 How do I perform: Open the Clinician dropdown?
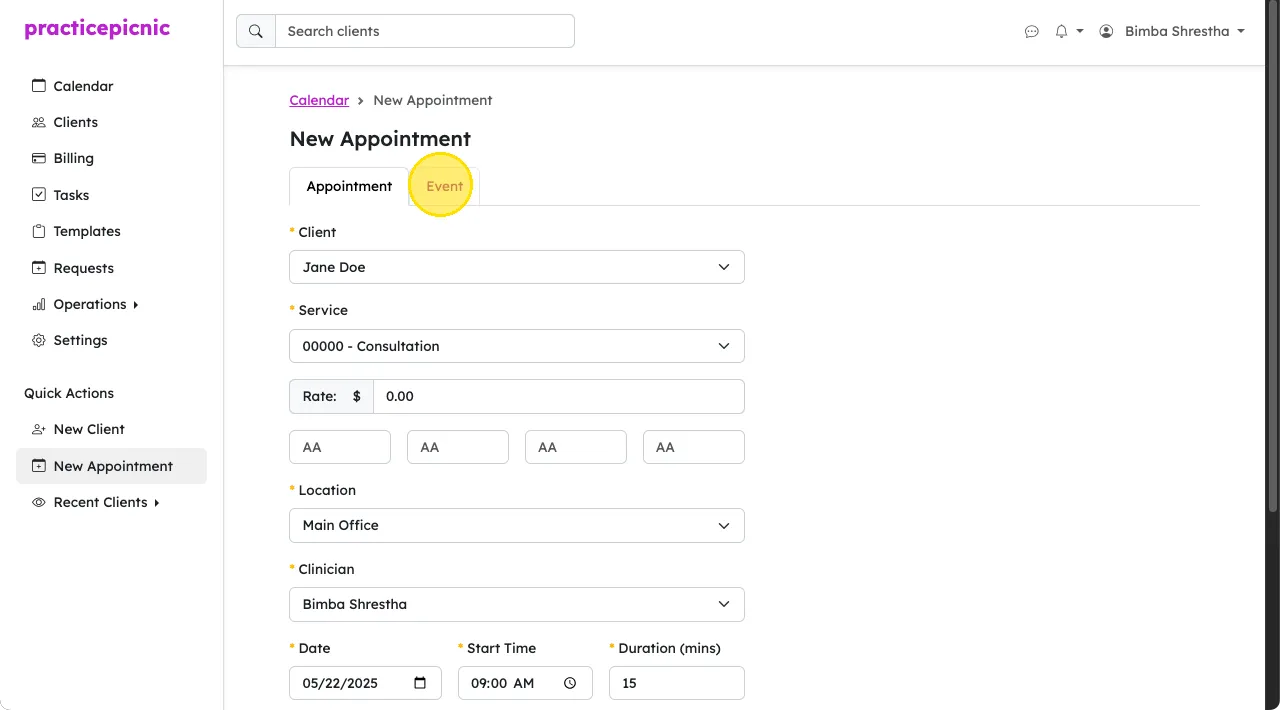point(517,604)
